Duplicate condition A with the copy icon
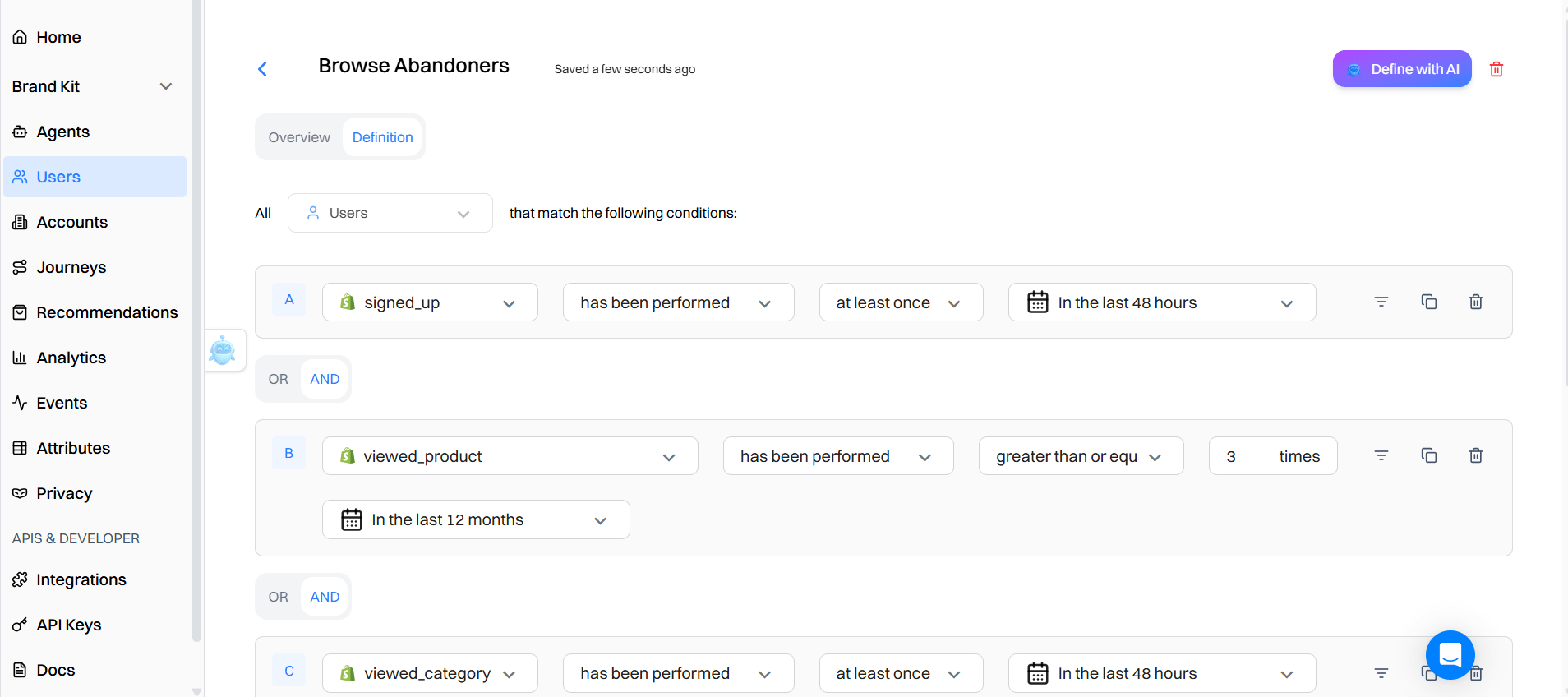 1429,302
